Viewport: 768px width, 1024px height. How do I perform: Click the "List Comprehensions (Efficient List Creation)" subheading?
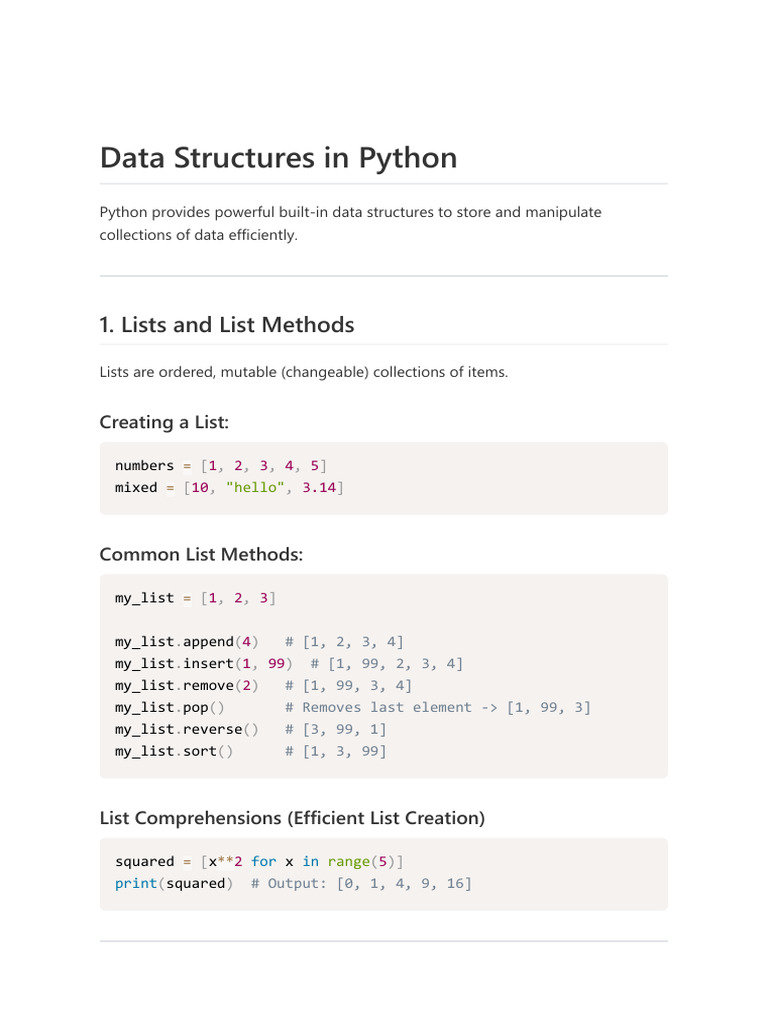(x=292, y=818)
